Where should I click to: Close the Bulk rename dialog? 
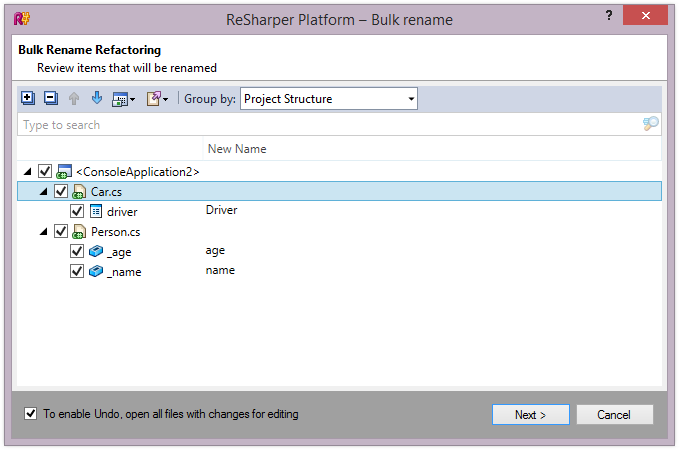[645, 16]
